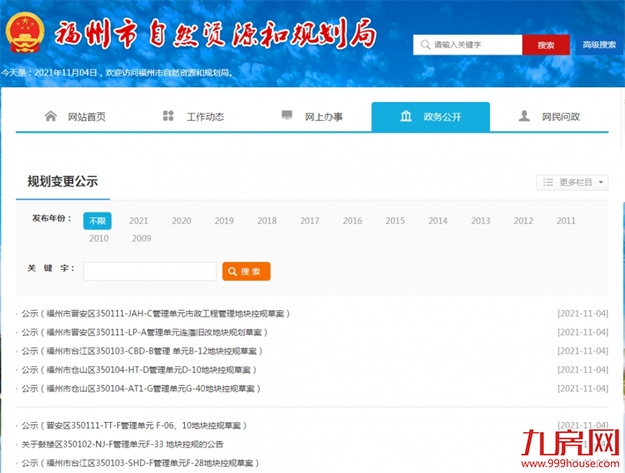Filter by year 2016
This screenshot has height=473, width=625.
pos(352,221)
